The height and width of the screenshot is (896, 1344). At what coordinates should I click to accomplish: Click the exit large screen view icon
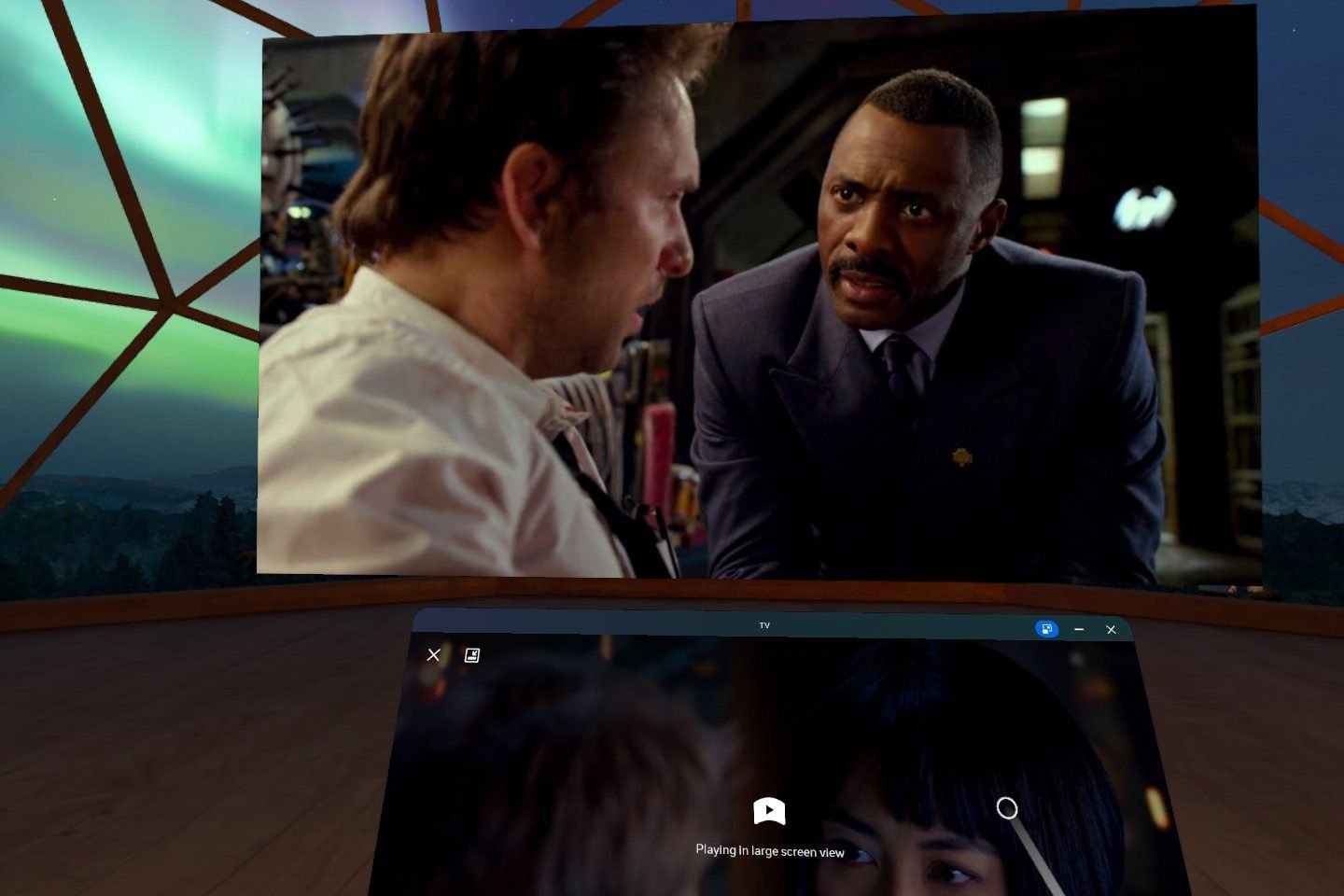tap(472, 655)
